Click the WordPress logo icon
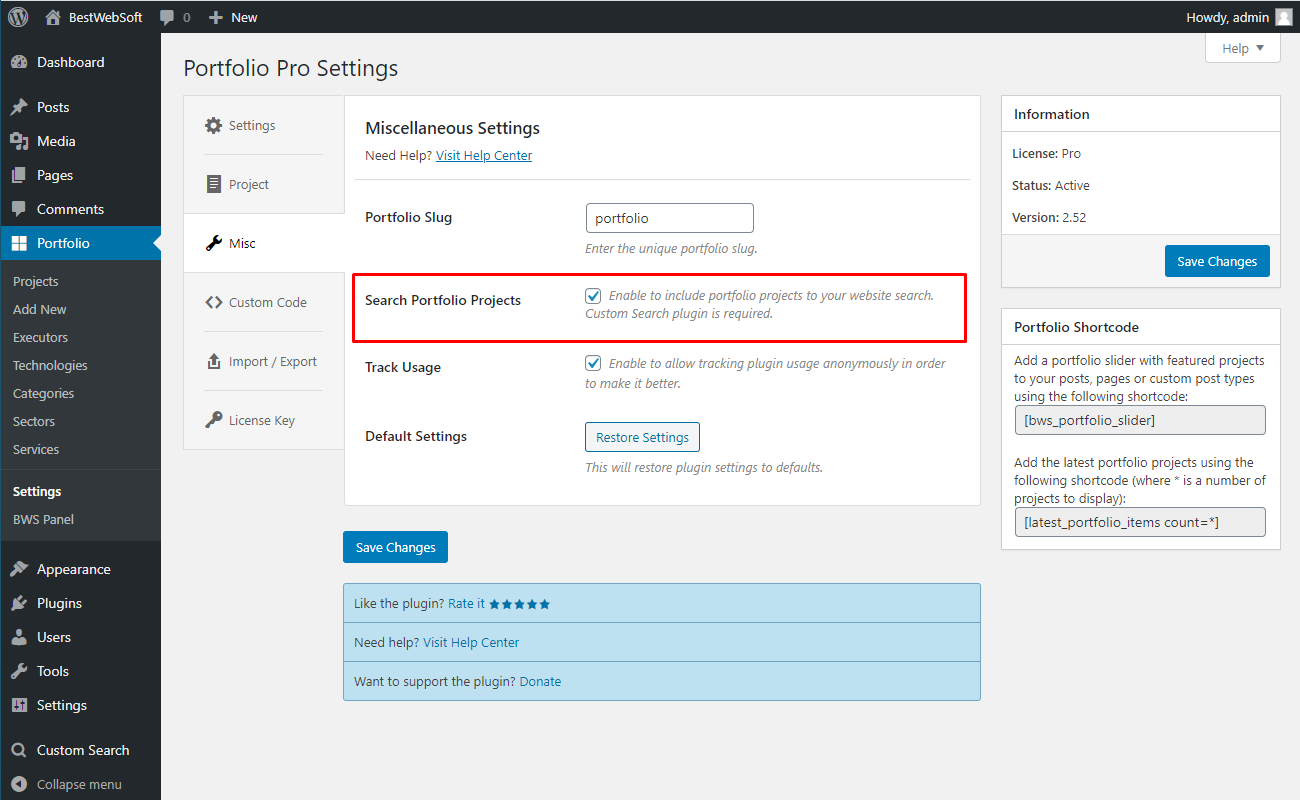Viewport: 1300px width, 800px height. 18,17
